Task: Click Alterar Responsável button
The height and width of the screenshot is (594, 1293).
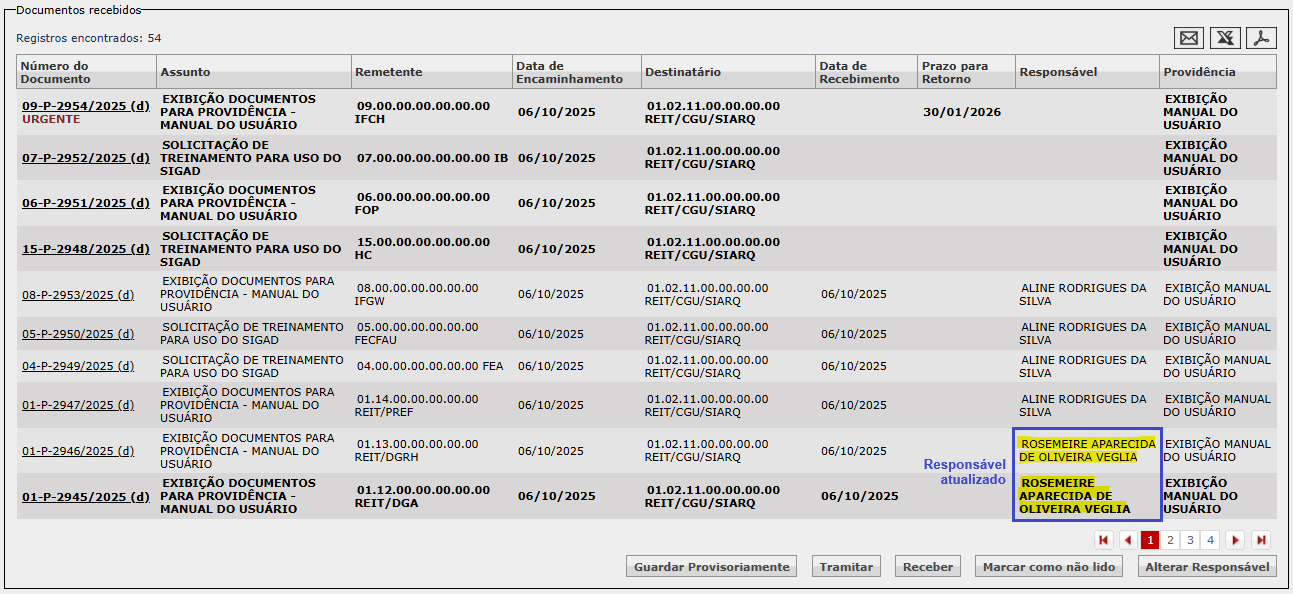Action: coord(1208,567)
